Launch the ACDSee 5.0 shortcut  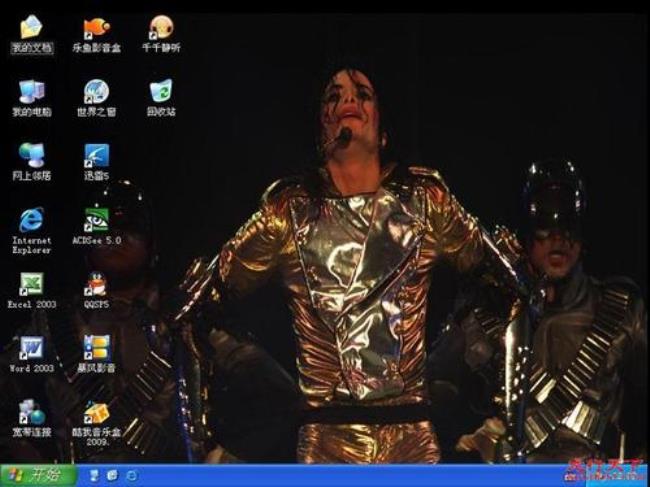[97, 226]
